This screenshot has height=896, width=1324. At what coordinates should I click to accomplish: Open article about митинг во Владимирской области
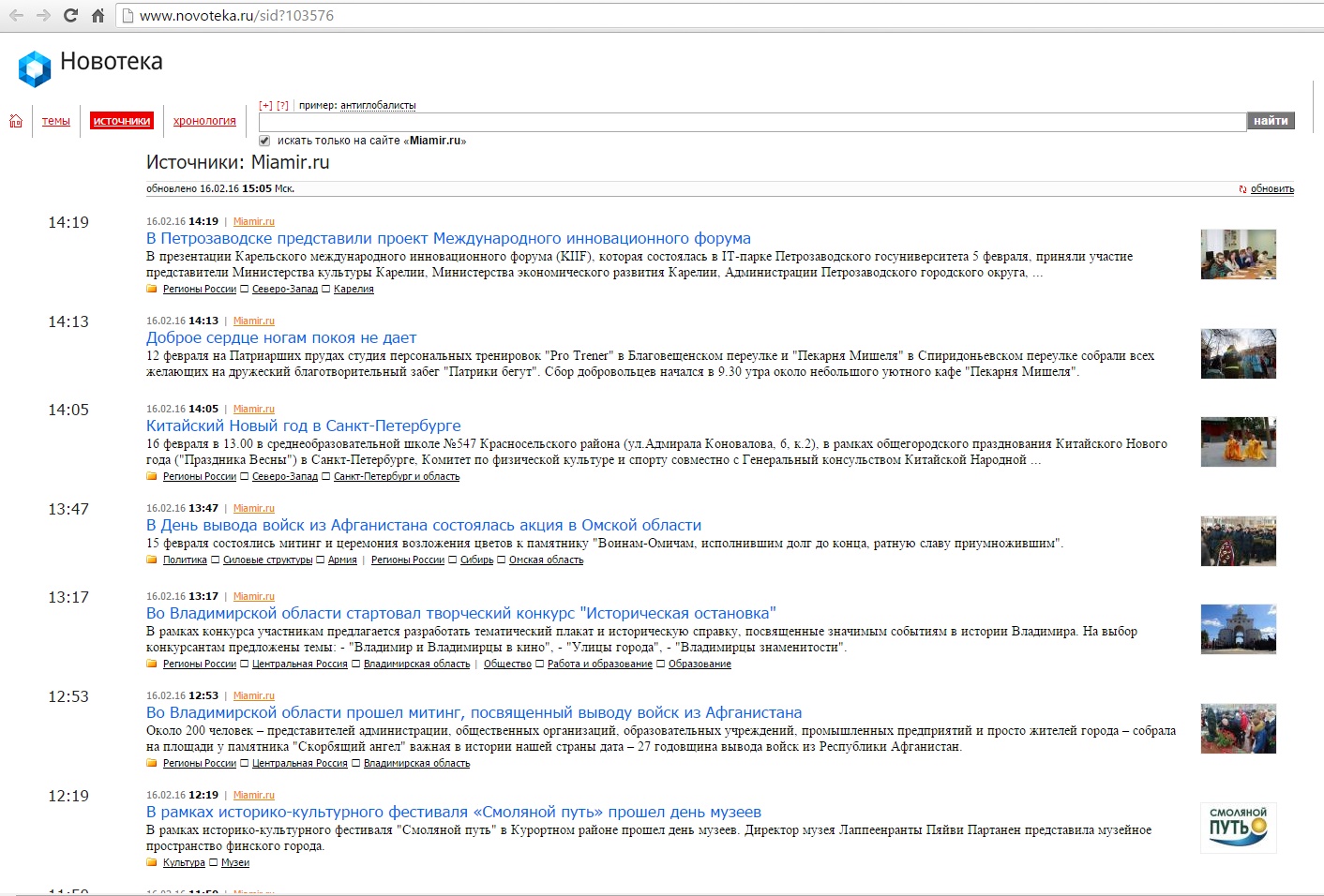pos(474,712)
